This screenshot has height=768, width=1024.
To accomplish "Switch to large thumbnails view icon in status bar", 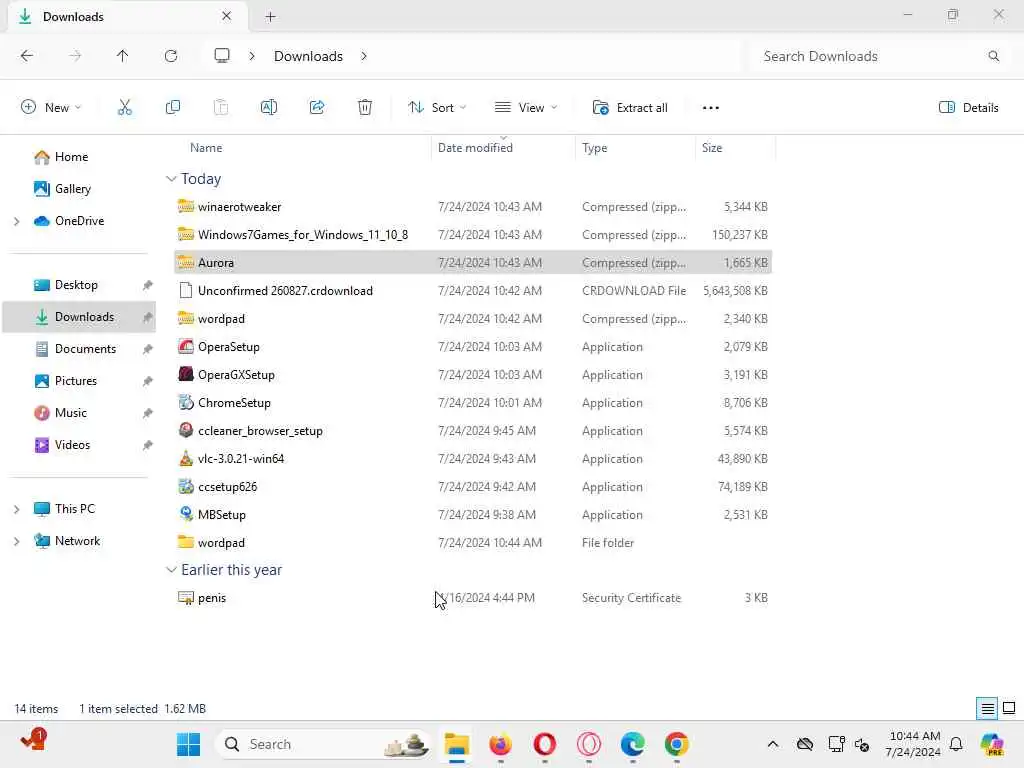I will tap(1009, 708).
